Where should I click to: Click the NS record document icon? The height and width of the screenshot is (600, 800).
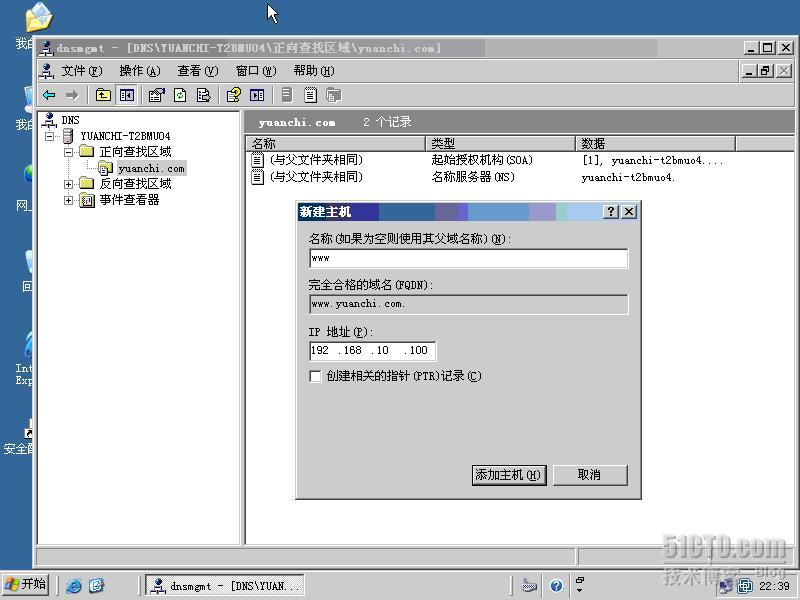click(257, 177)
